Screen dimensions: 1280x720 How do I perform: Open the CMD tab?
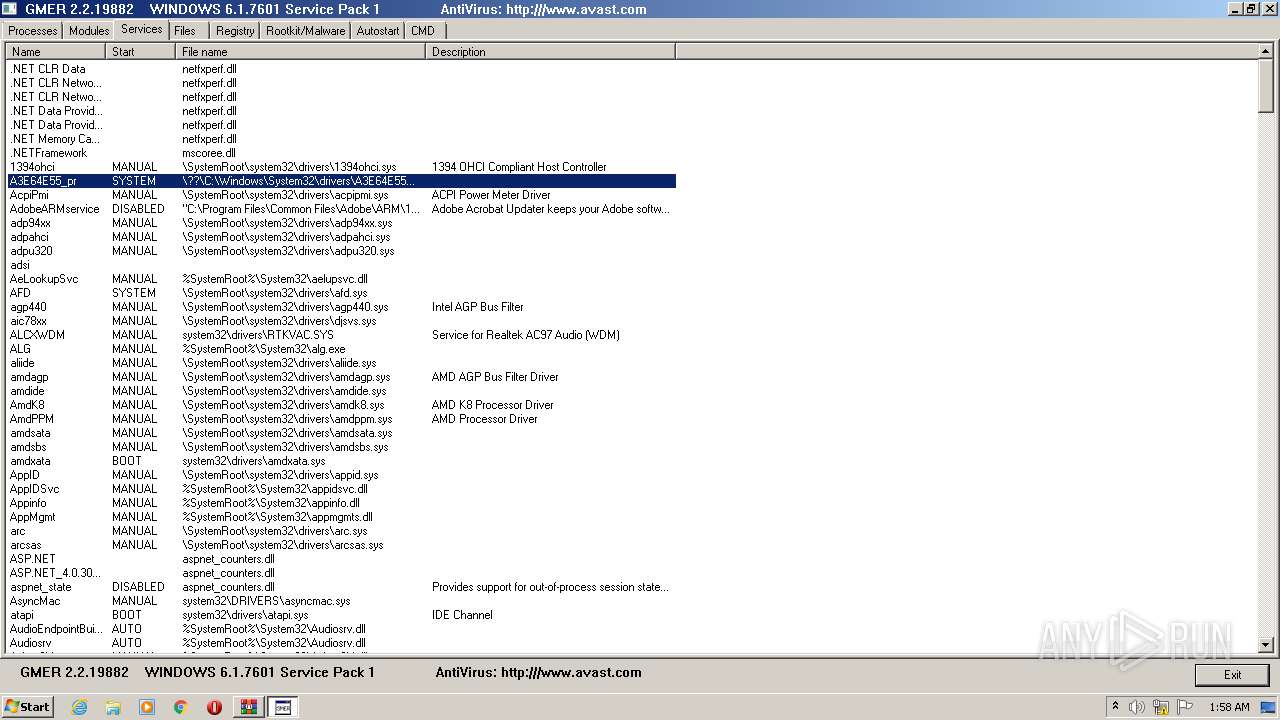point(423,31)
